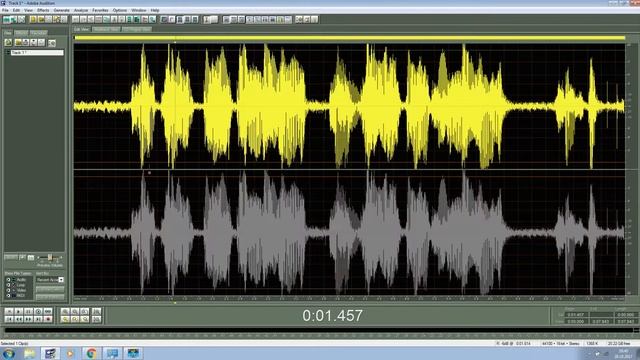Click the Stop transport button
The height and width of the screenshot is (360, 640).
(9, 312)
